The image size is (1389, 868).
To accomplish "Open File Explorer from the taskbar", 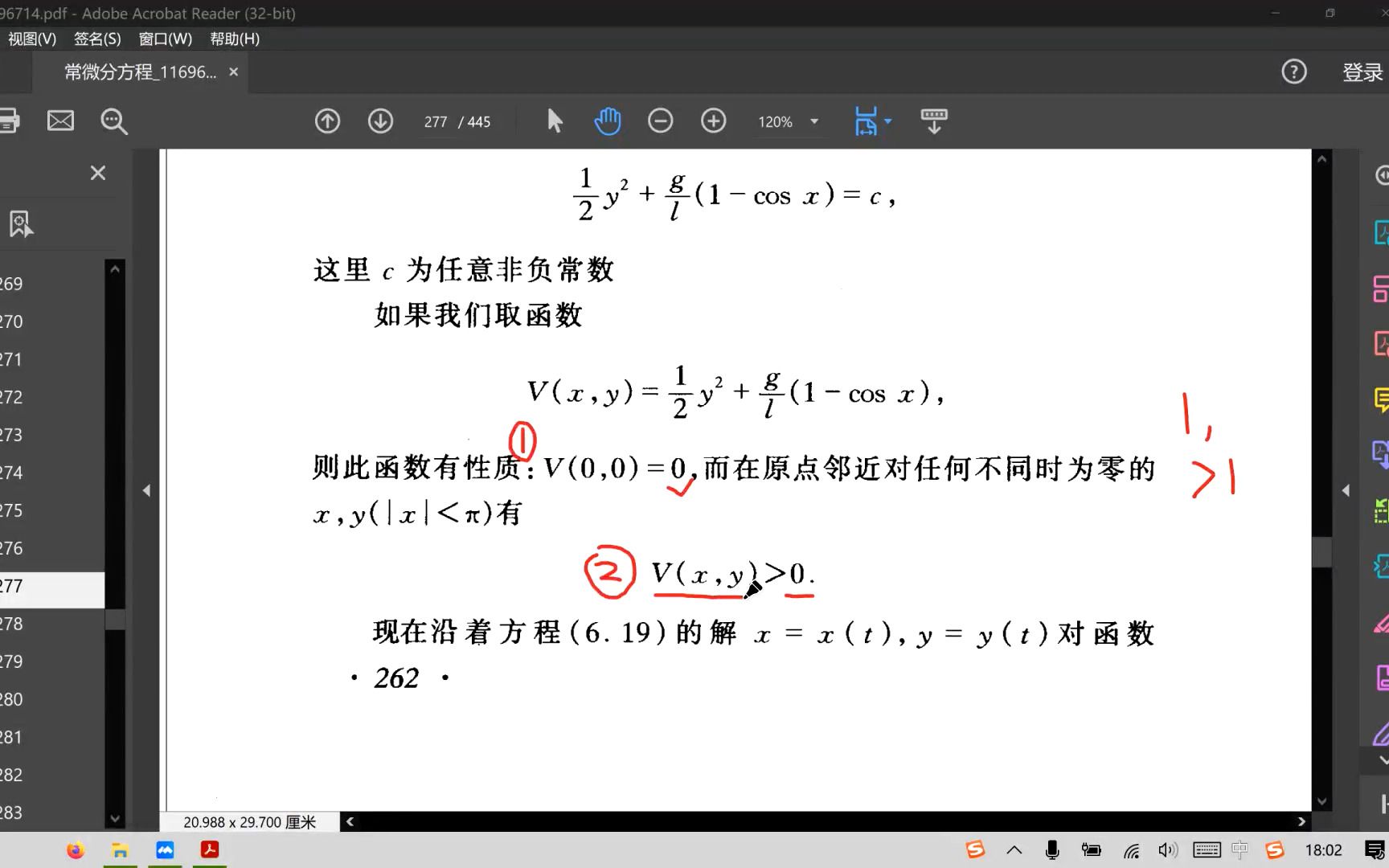I will 120,850.
